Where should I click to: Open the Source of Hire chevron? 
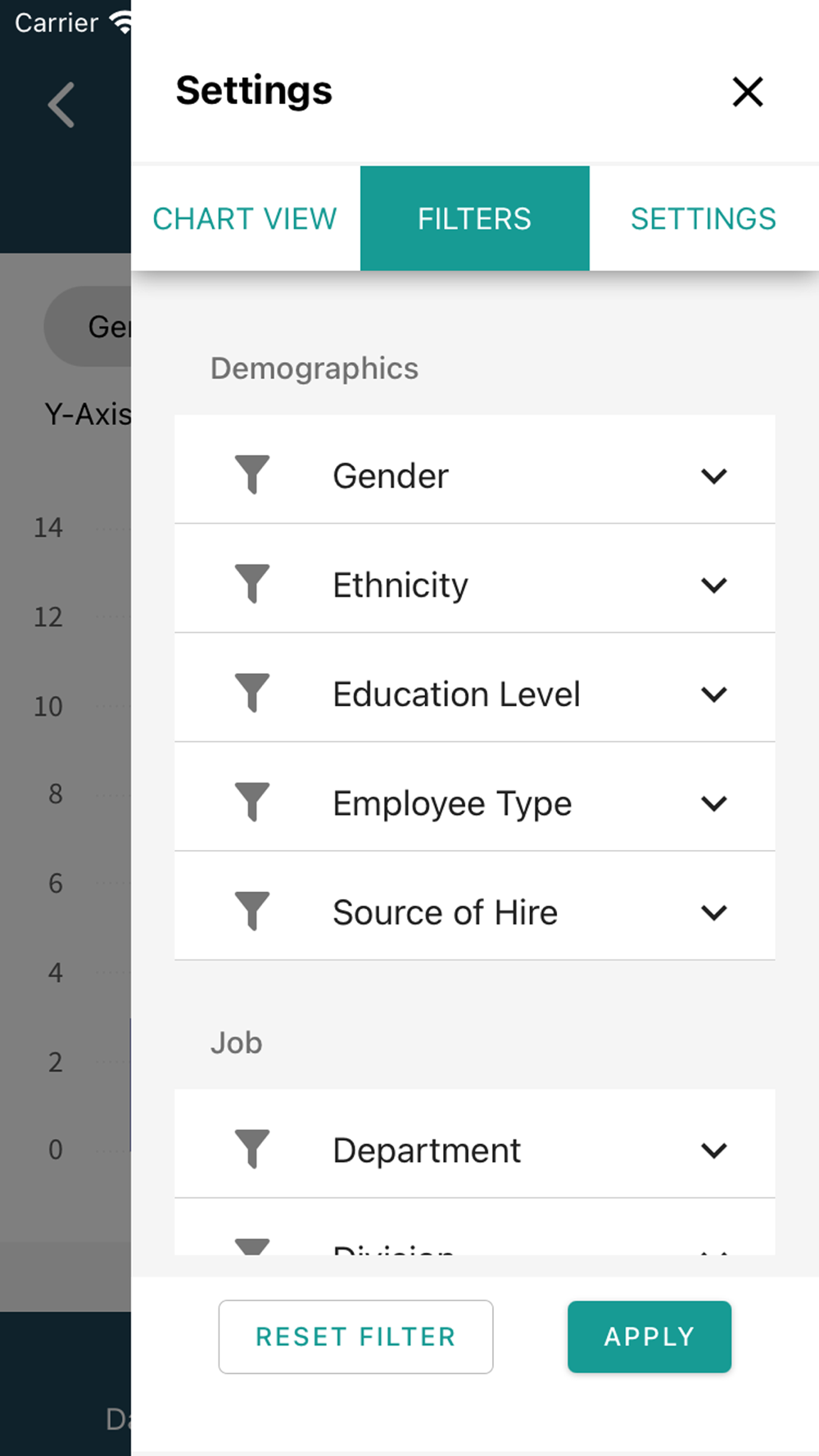(714, 912)
